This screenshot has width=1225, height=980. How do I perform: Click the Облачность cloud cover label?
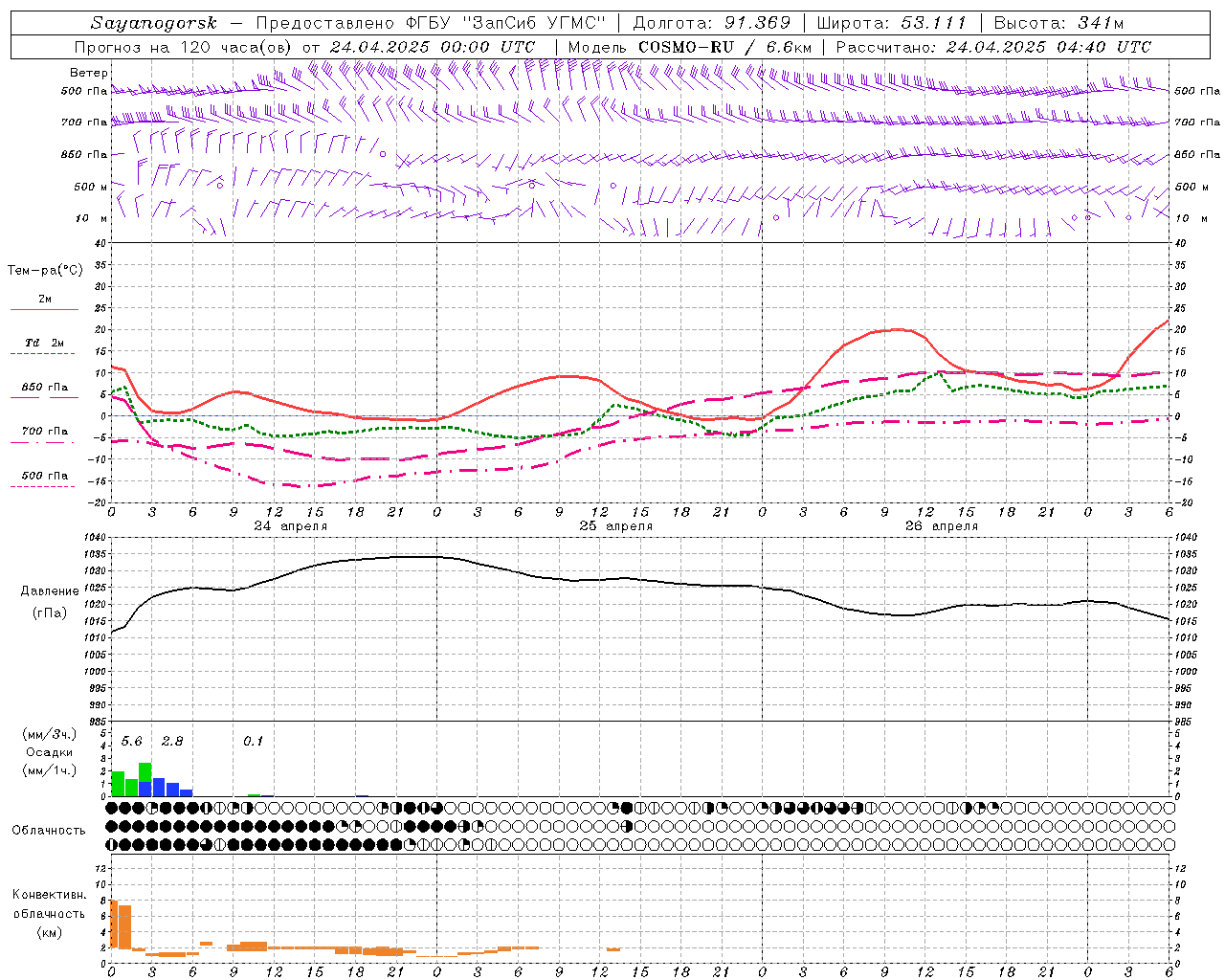tap(49, 830)
